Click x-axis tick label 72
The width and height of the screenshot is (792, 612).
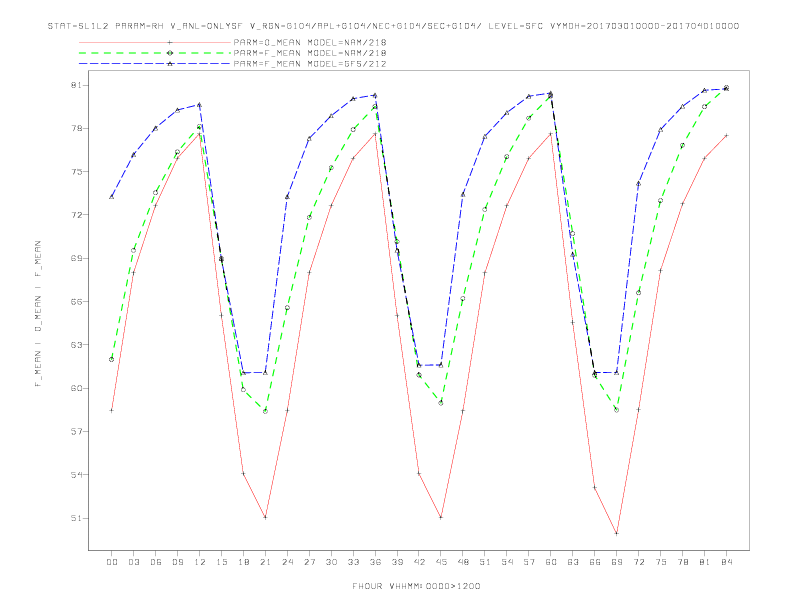pos(638,562)
